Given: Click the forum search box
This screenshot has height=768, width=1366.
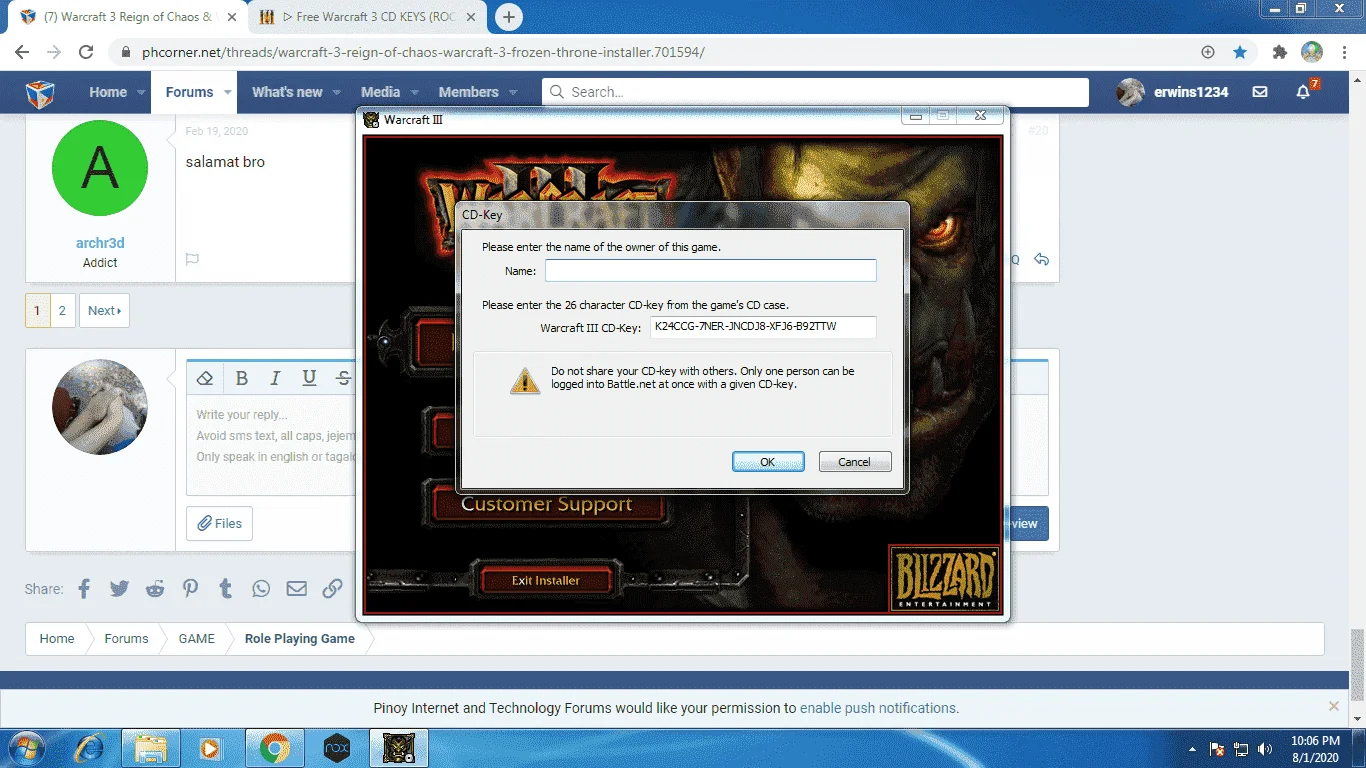Looking at the screenshot, I should (x=815, y=92).
